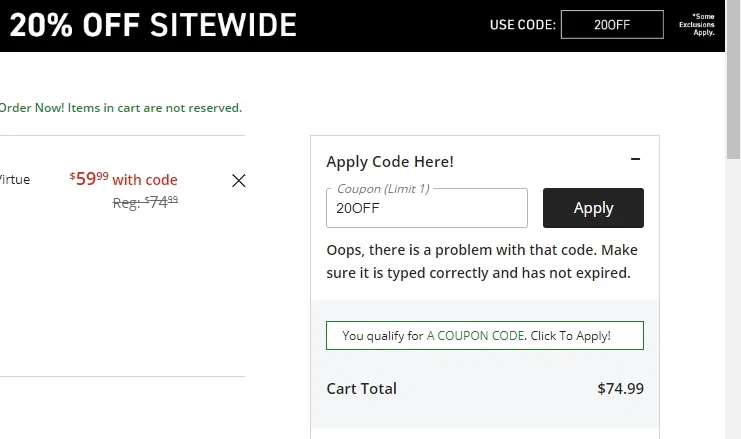Click the 'You qualify for A COUPON CODE' box

click(x=484, y=336)
